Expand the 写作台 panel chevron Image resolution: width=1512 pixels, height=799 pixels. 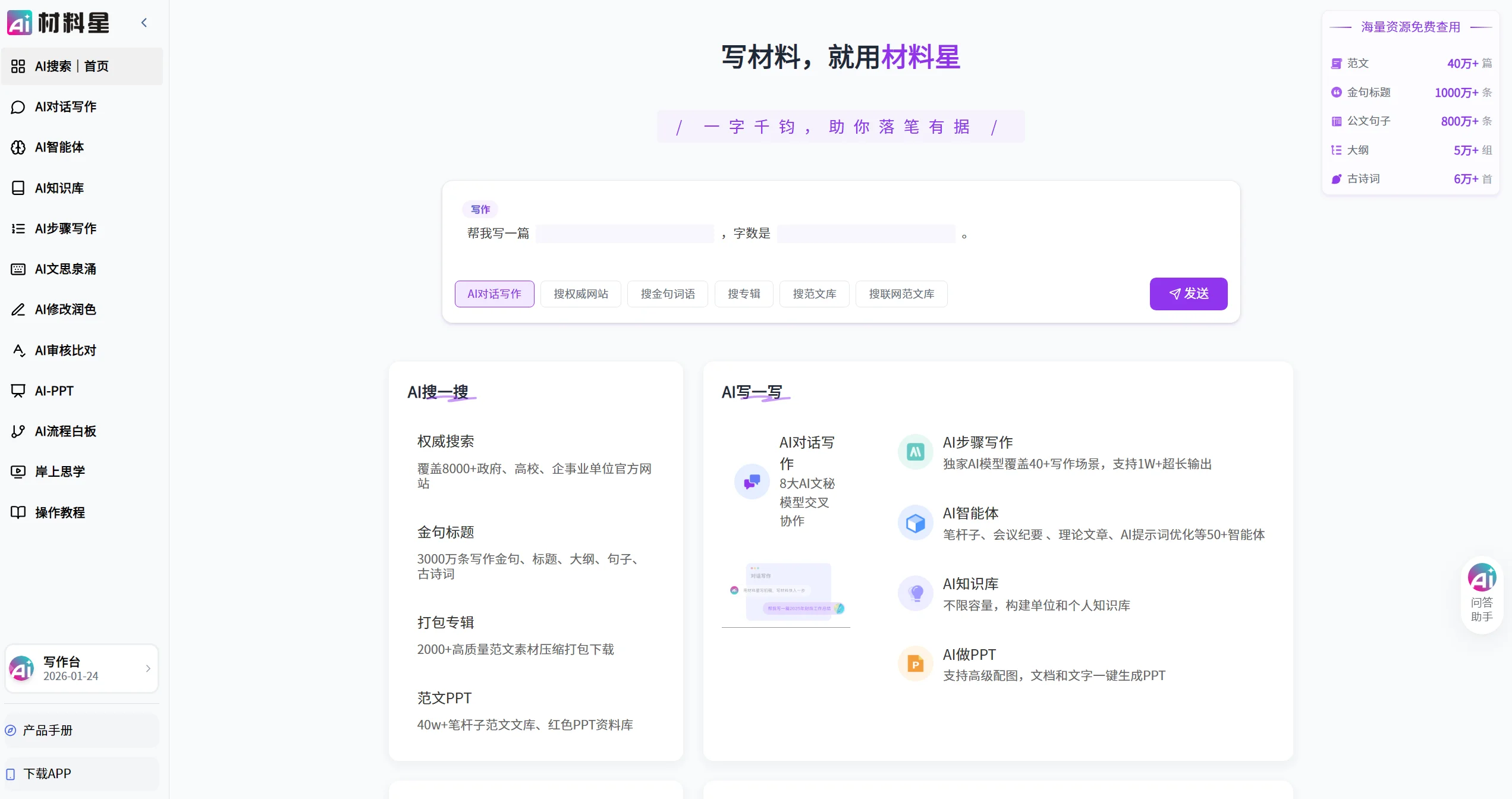pos(148,669)
